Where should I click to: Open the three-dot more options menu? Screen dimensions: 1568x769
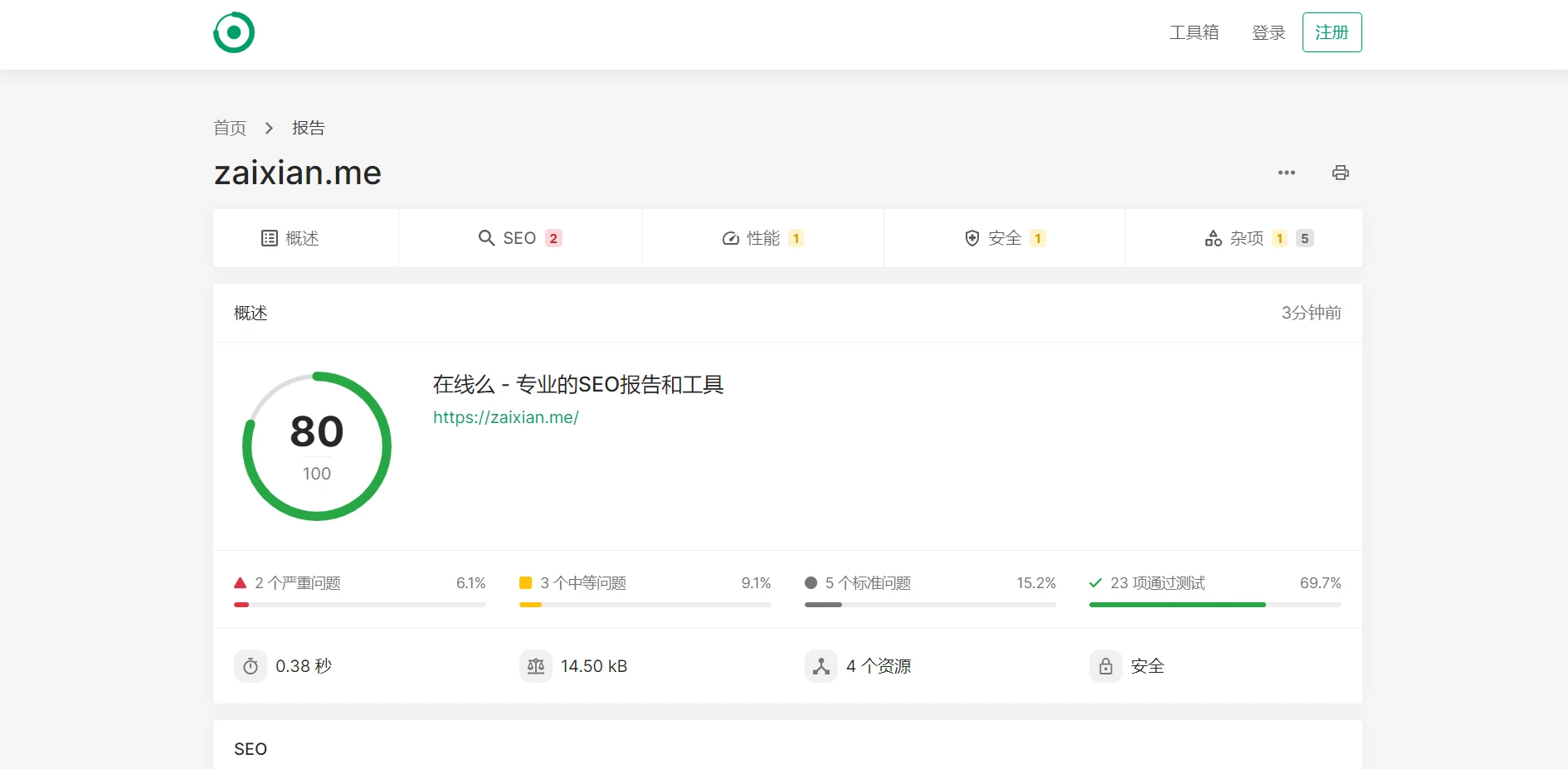[1286, 173]
